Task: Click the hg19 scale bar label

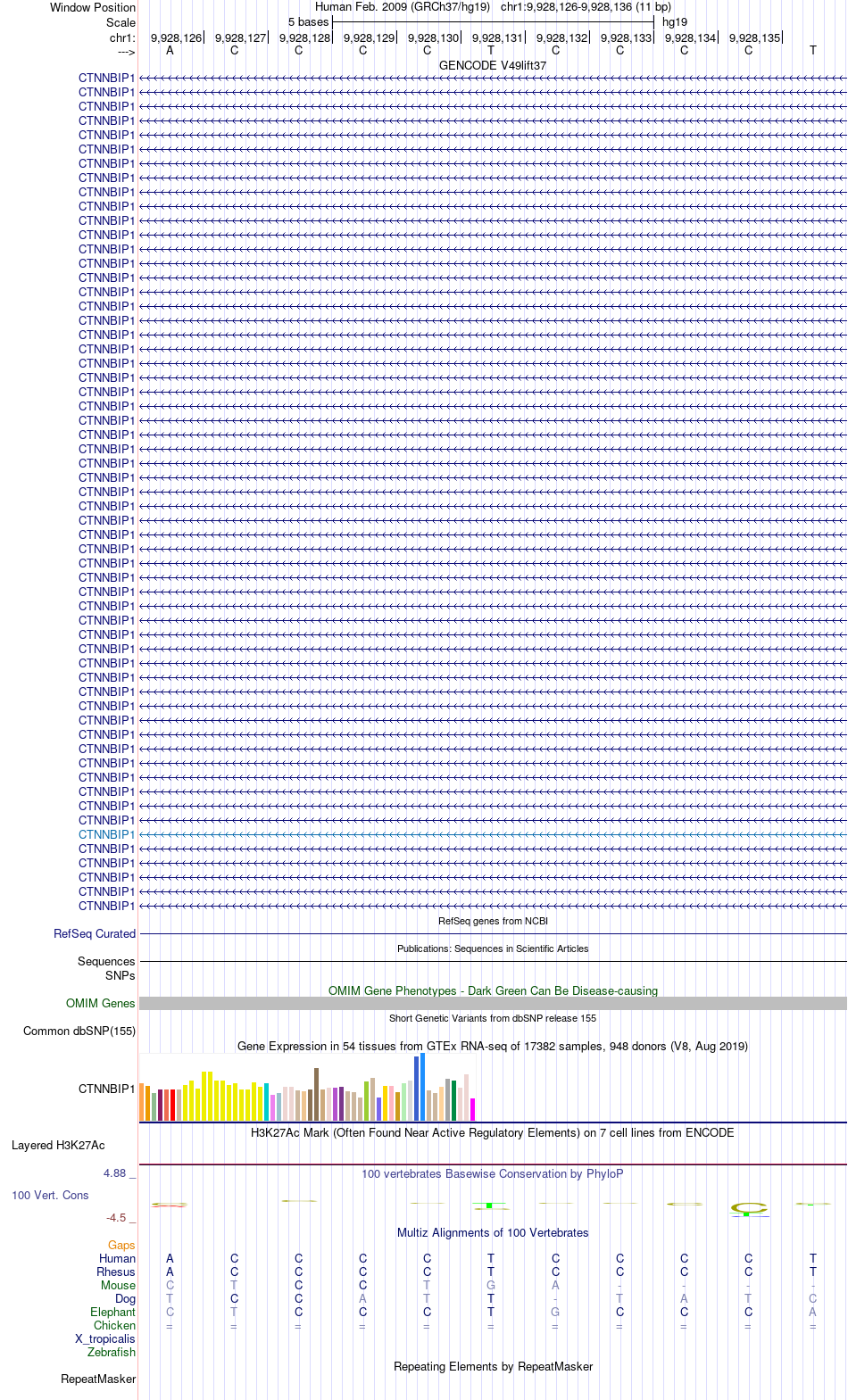Action: coord(675,21)
